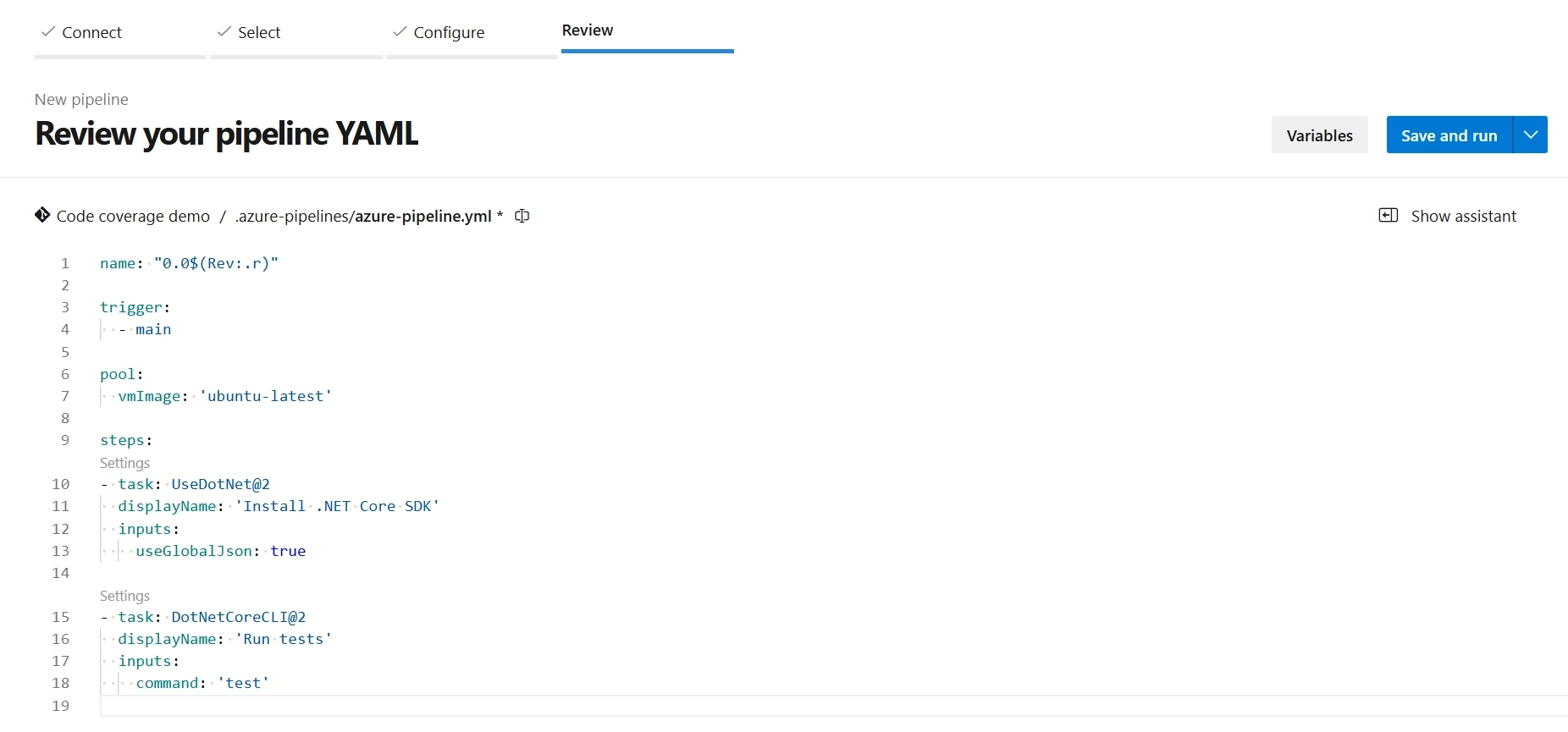
Task: Click 'inputs:' on line 17
Action: coord(149,661)
